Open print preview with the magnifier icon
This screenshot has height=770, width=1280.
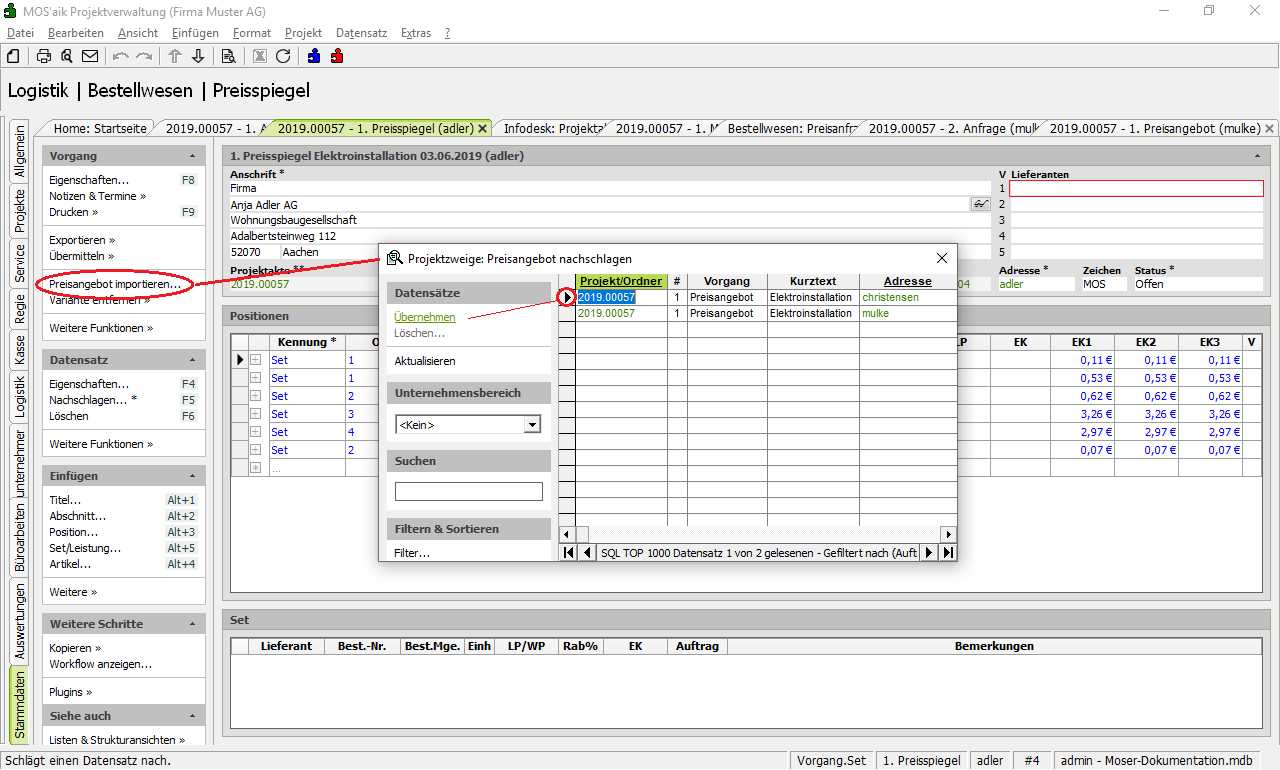[x=67, y=56]
